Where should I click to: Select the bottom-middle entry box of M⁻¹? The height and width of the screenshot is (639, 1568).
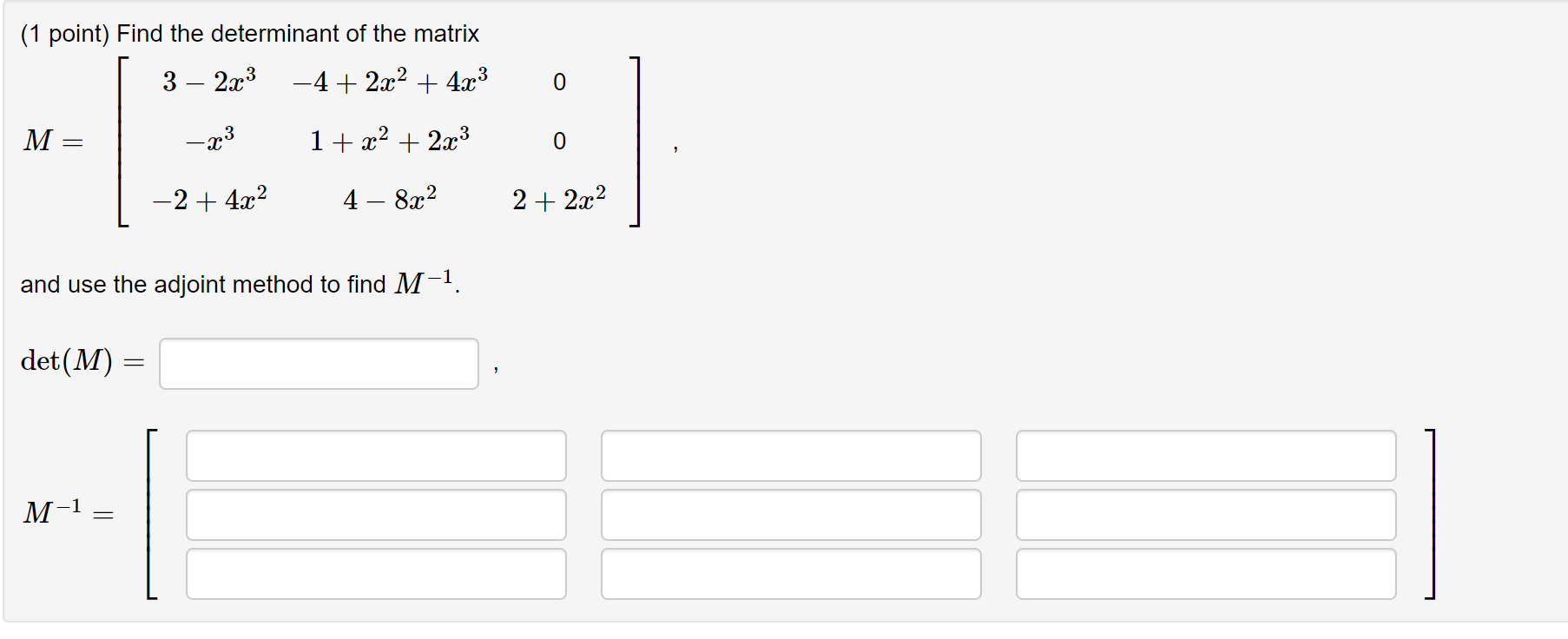[790, 573]
